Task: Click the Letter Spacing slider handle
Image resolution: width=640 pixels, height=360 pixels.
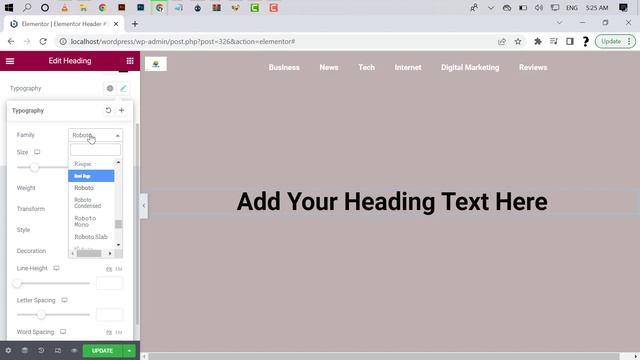Action: (x=41, y=315)
